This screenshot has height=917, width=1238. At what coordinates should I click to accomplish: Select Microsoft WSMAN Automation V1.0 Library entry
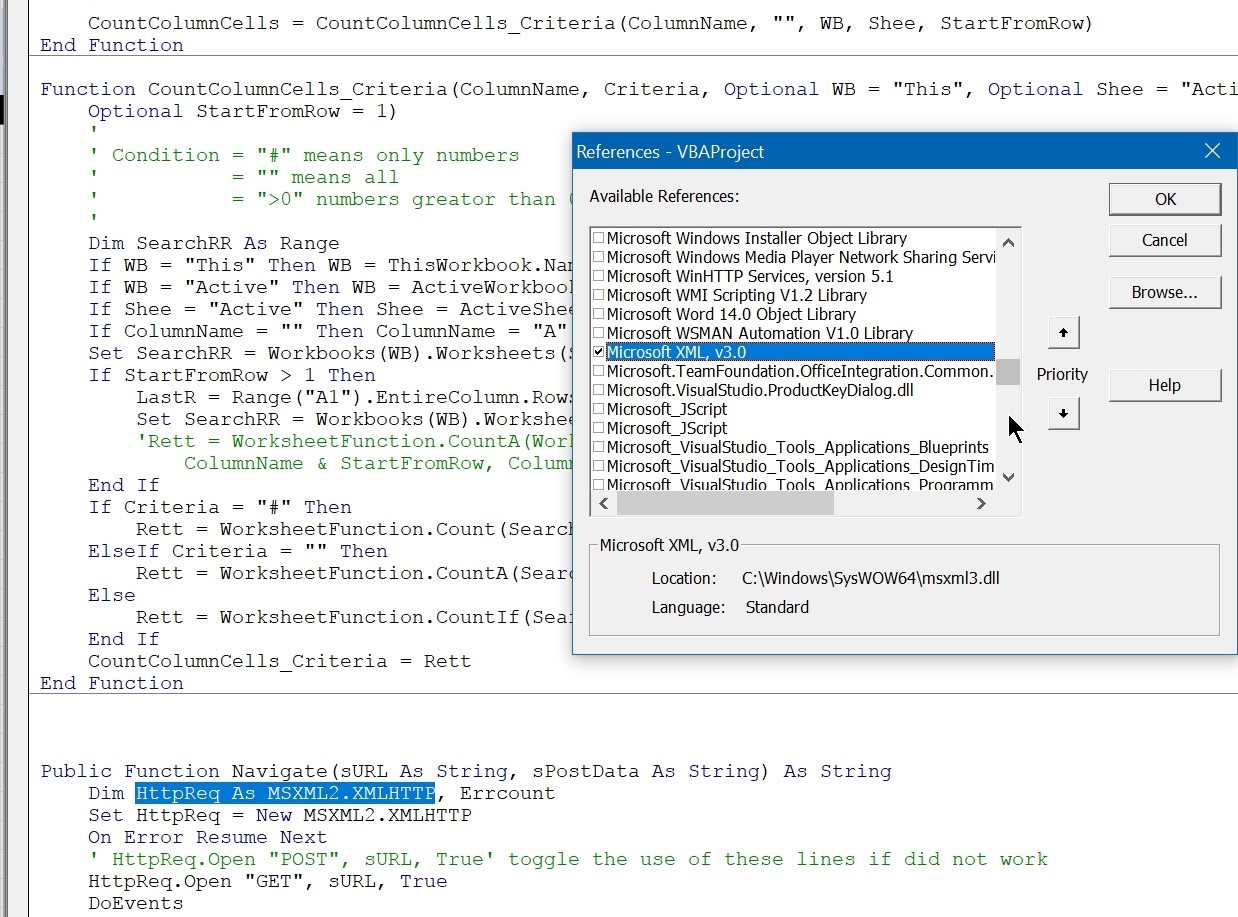(759, 333)
